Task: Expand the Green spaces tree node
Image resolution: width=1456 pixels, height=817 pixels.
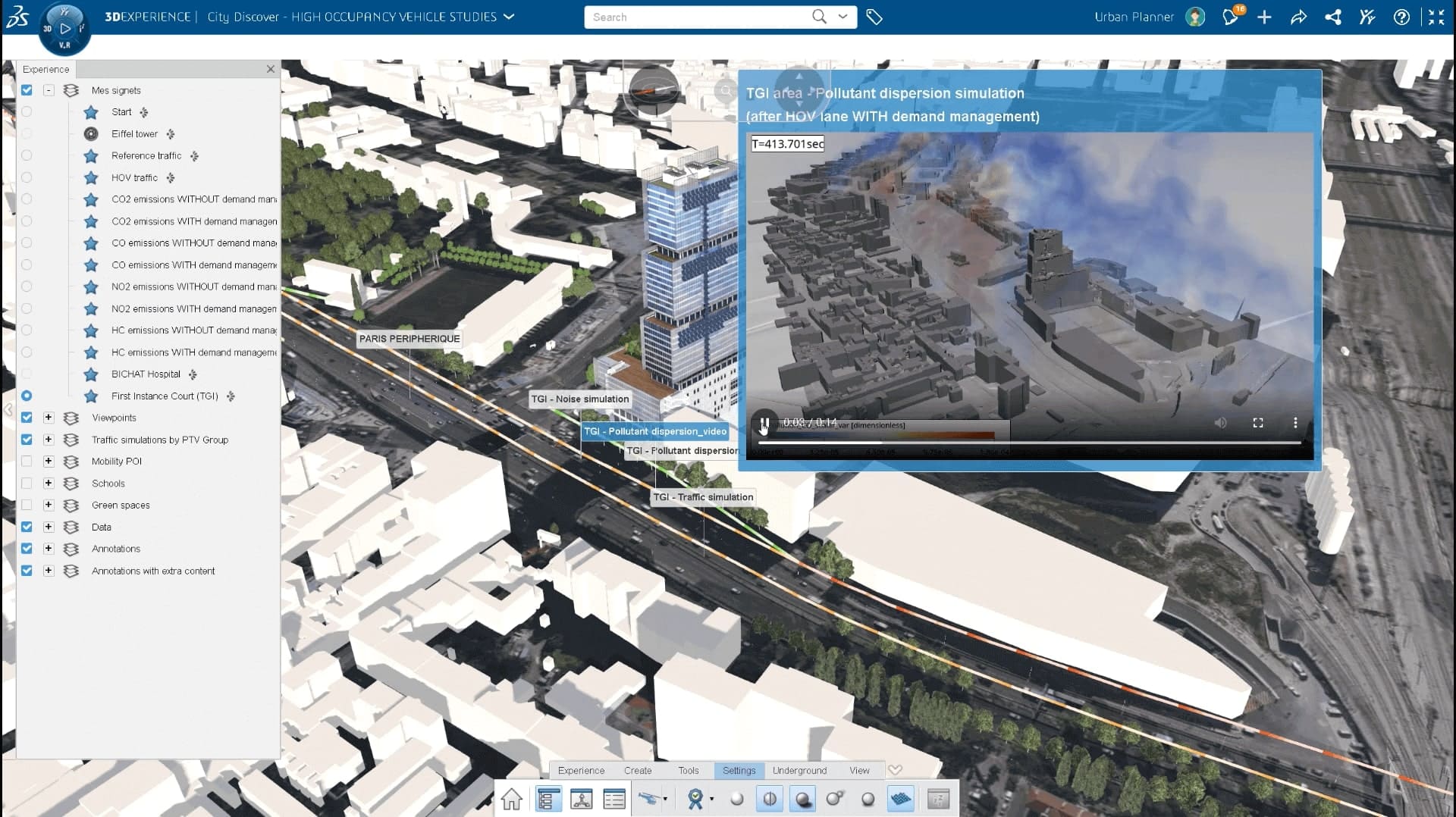Action: [49, 506]
